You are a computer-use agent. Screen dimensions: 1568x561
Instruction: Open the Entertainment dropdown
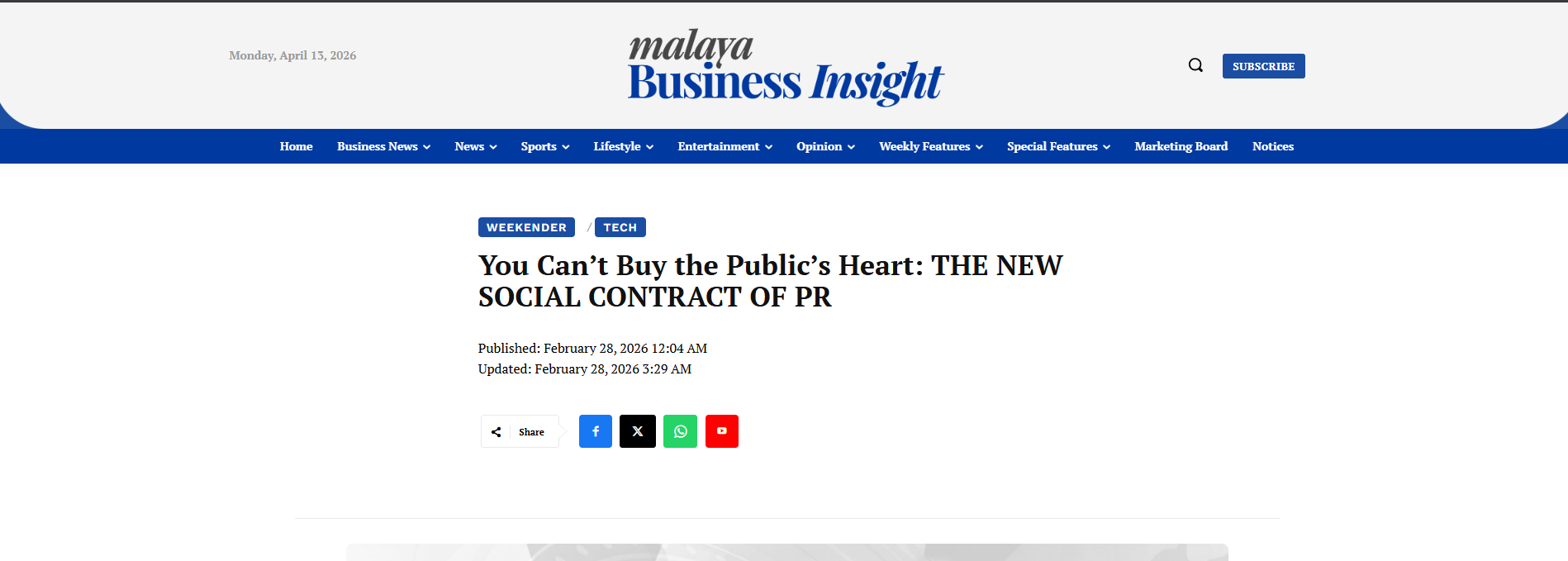pos(725,146)
